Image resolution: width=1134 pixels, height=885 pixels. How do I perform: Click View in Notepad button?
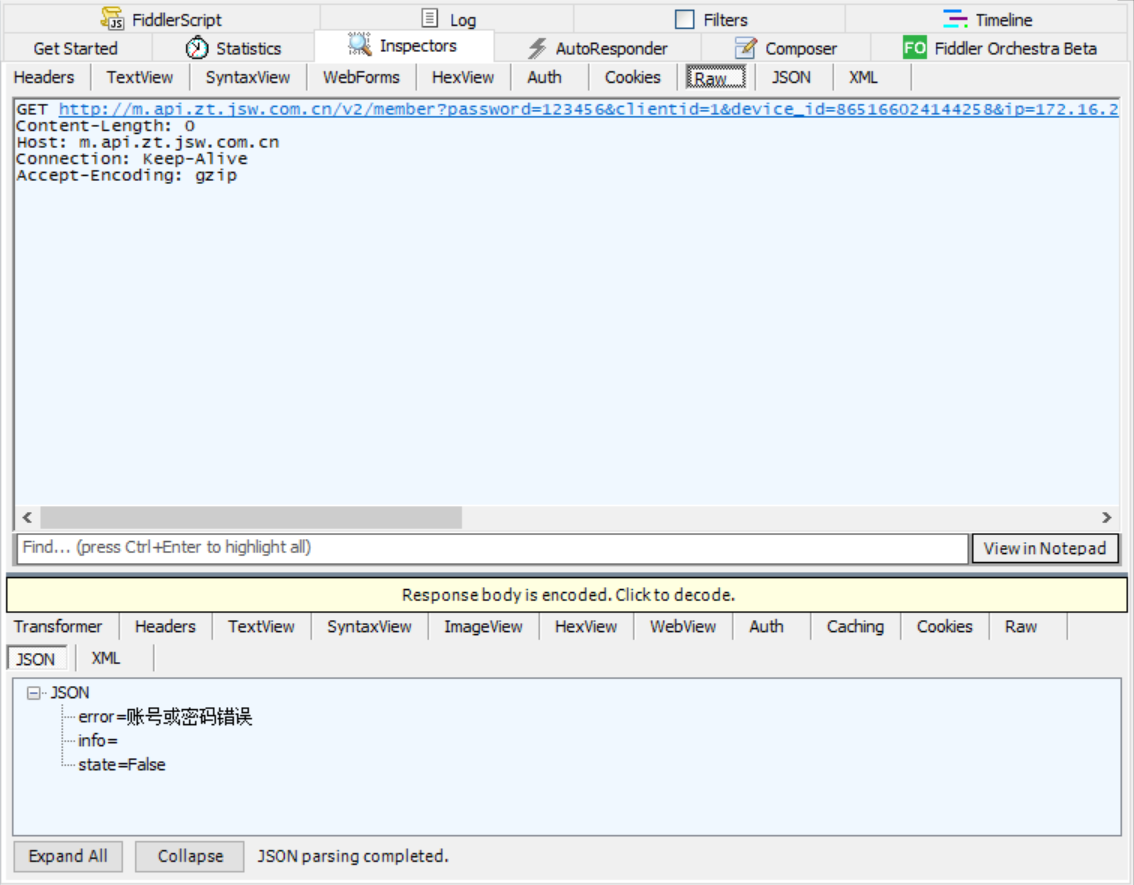[1044, 548]
